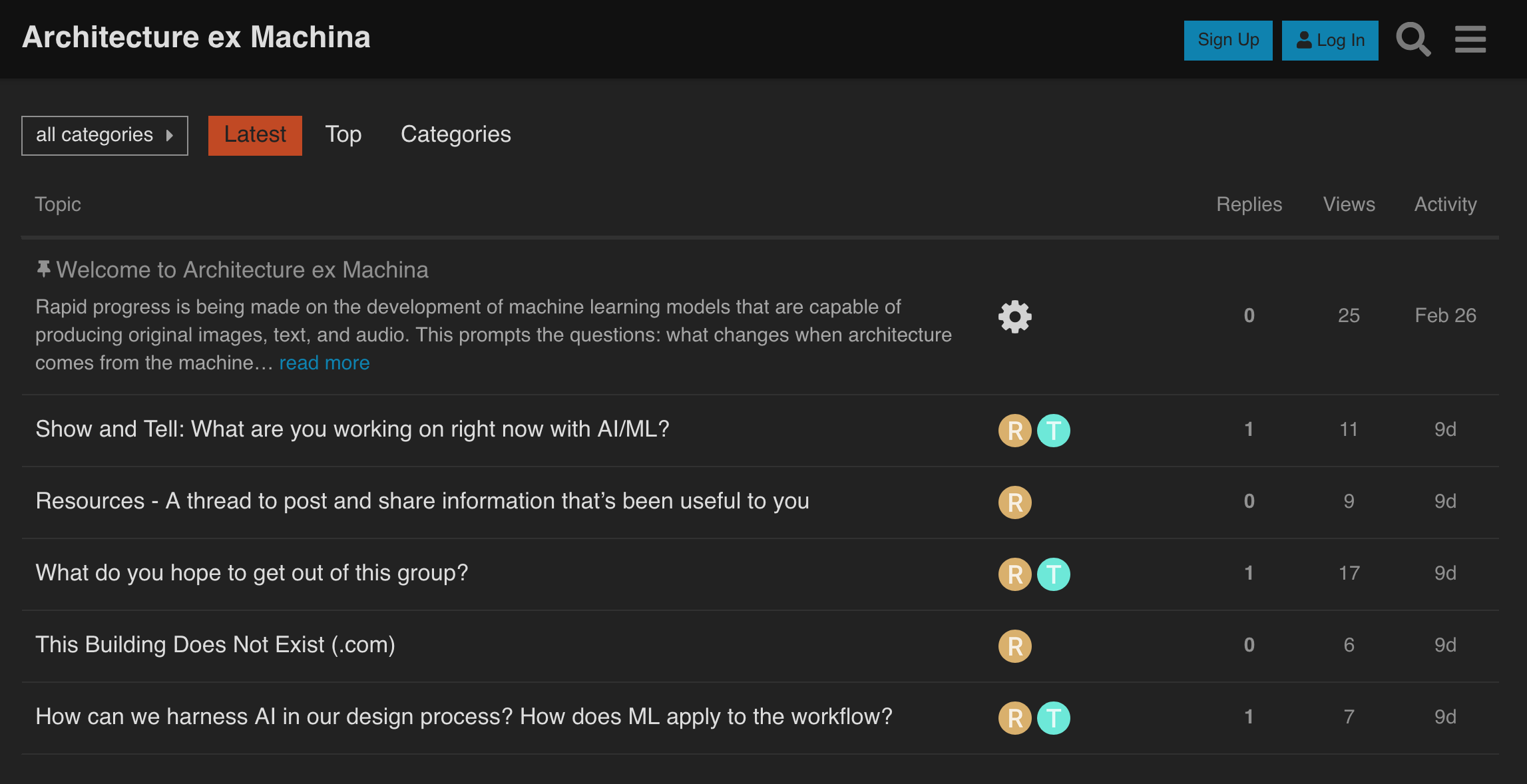Click the R avatar on This Building Does Not Exist
The width and height of the screenshot is (1527, 784).
[1016, 645]
